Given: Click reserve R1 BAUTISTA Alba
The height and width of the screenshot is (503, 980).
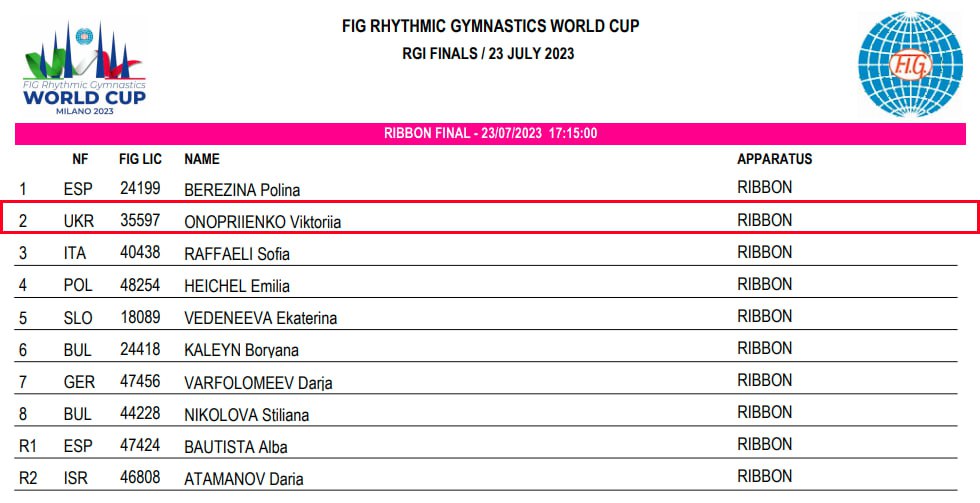Looking at the screenshot, I should point(486,443).
